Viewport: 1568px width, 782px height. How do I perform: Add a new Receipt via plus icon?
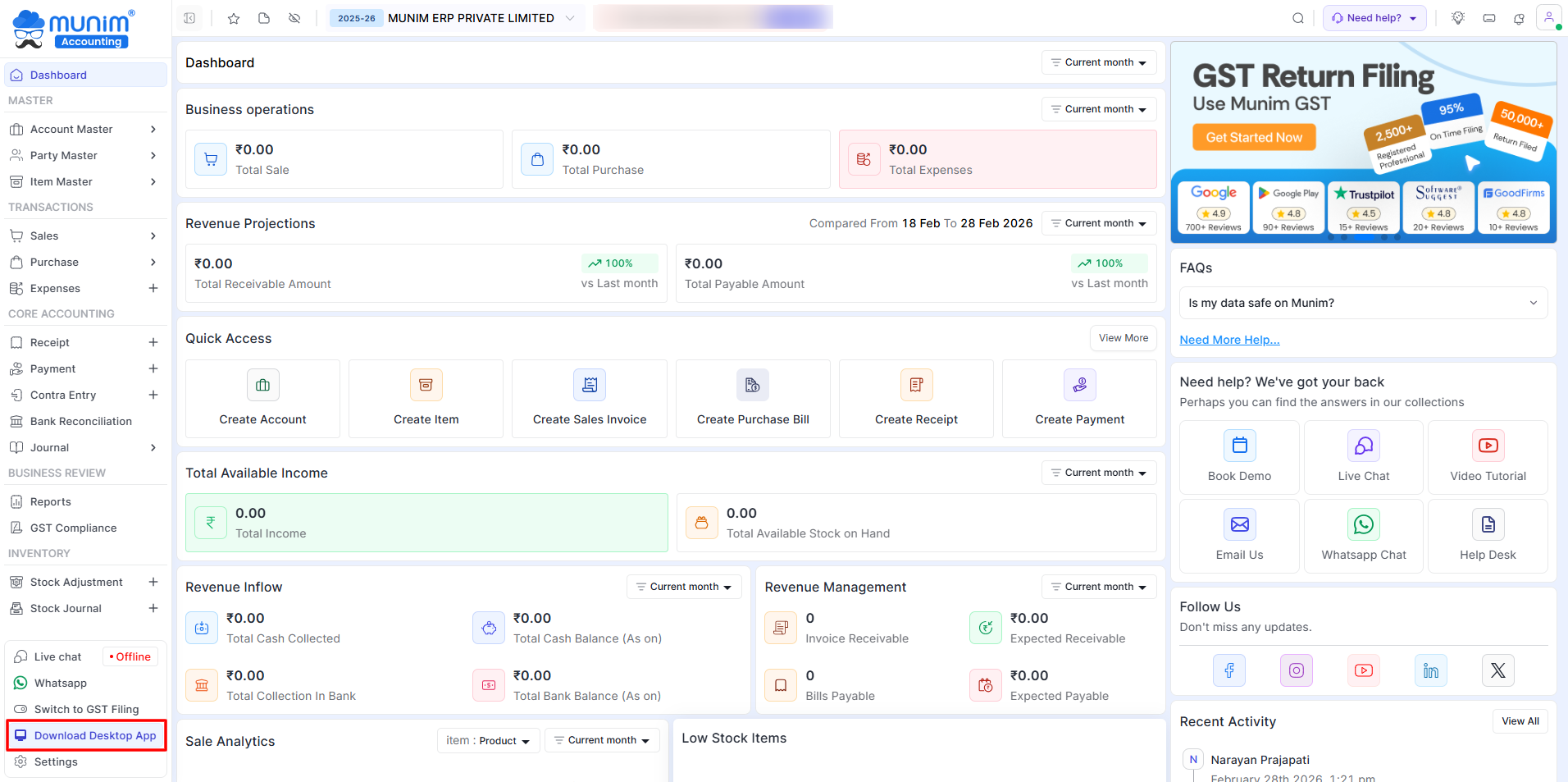click(x=153, y=342)
